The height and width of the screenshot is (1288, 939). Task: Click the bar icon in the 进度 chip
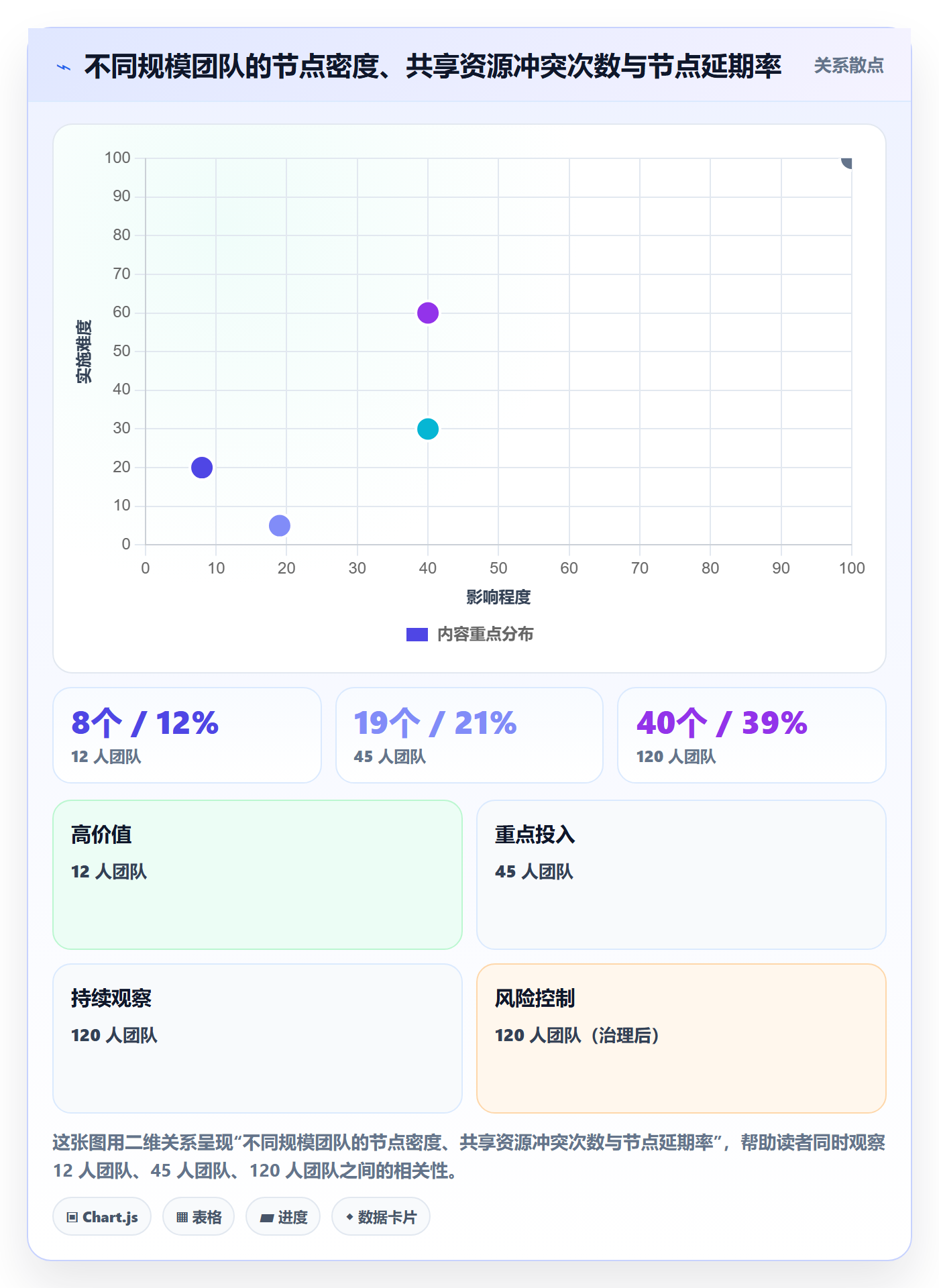[267, 1218]
